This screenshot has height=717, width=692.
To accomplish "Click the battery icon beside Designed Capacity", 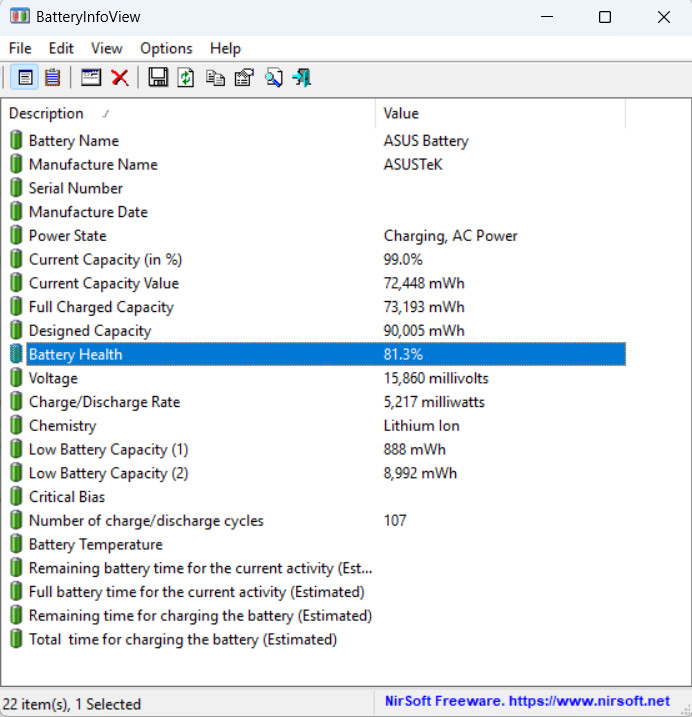I will point(16,331).
